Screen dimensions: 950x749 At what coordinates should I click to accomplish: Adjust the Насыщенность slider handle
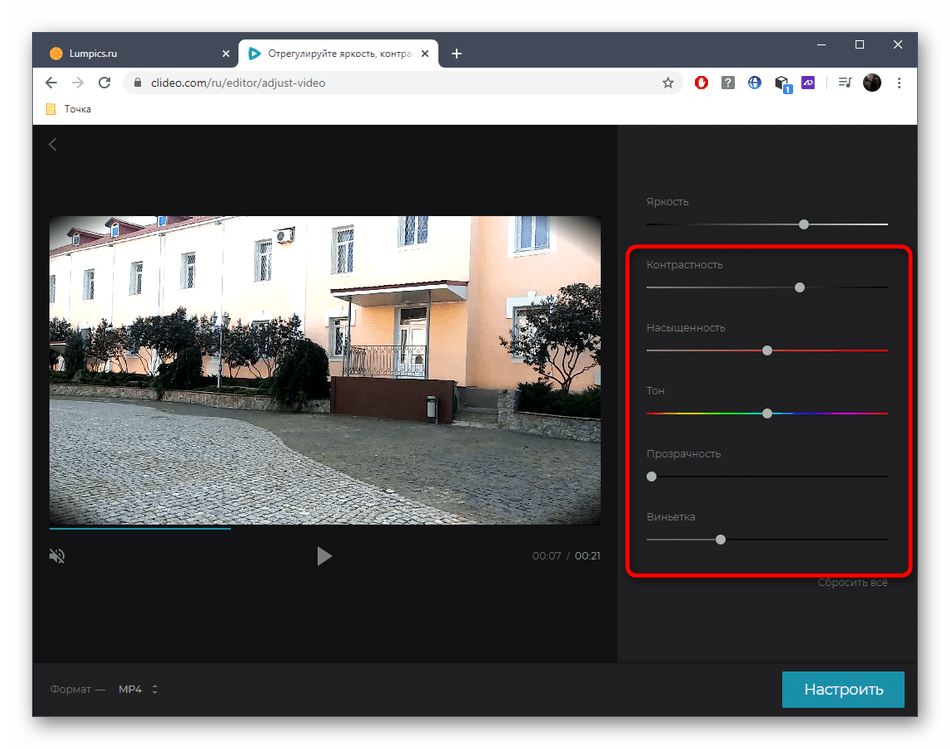click(x=767, y=350)
